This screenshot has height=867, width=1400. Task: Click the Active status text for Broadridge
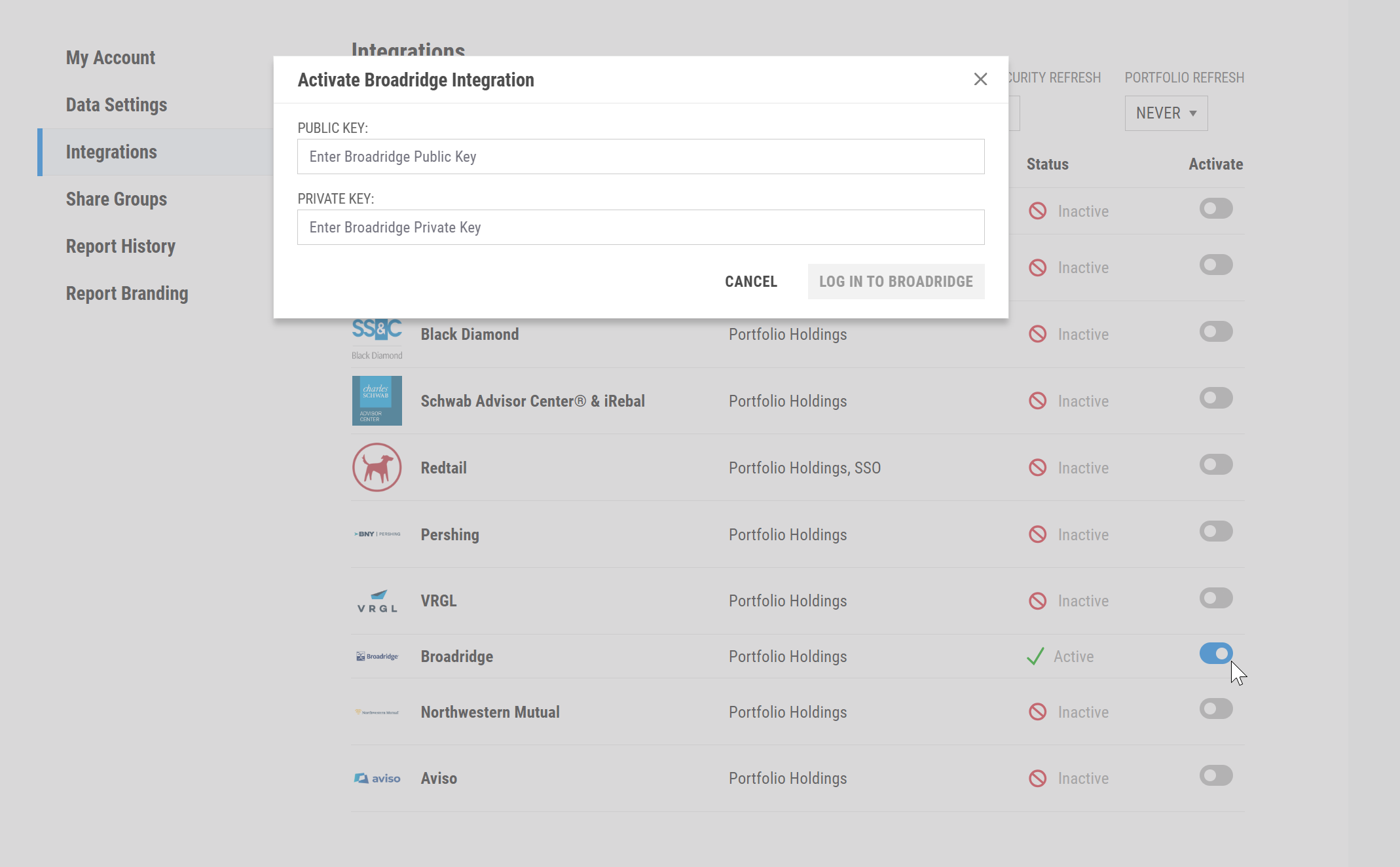pos(1073,657)
